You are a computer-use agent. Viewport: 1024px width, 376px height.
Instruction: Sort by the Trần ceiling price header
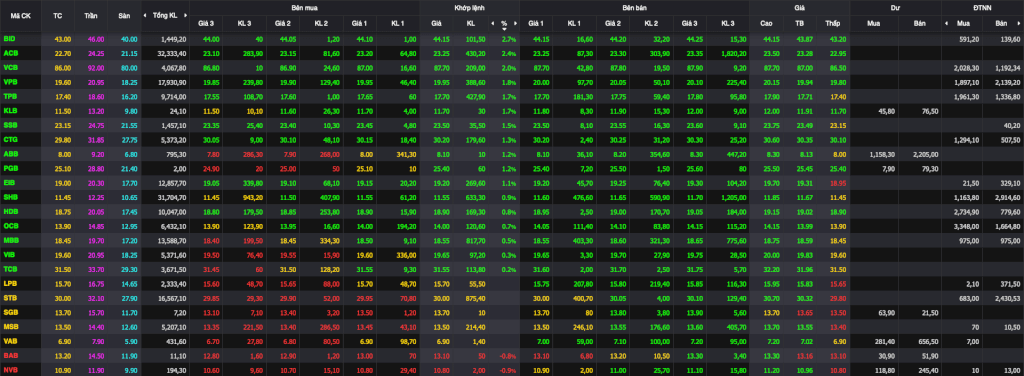tap(91, 15)
